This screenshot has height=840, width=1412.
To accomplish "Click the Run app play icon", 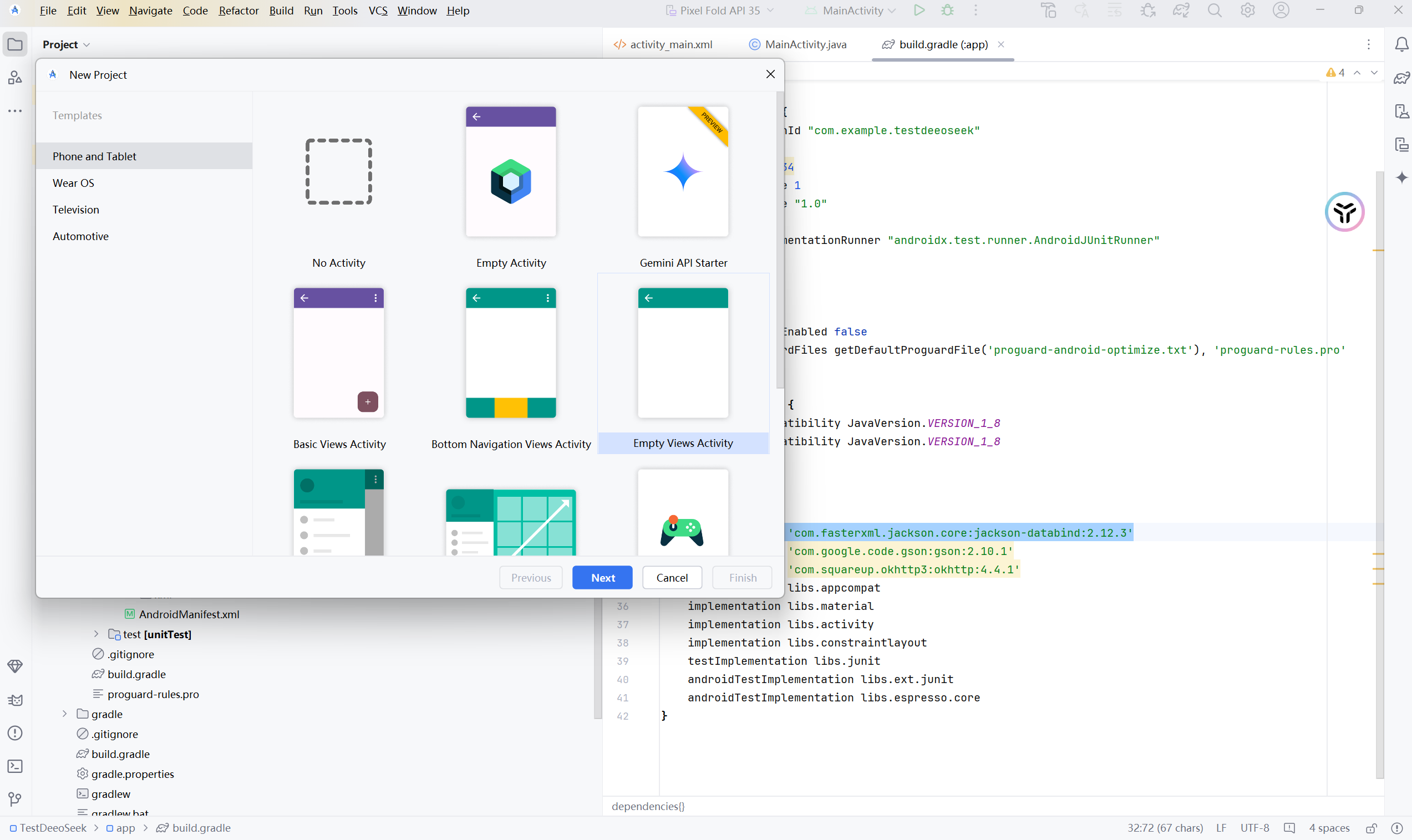I will [x=919, y=10].
